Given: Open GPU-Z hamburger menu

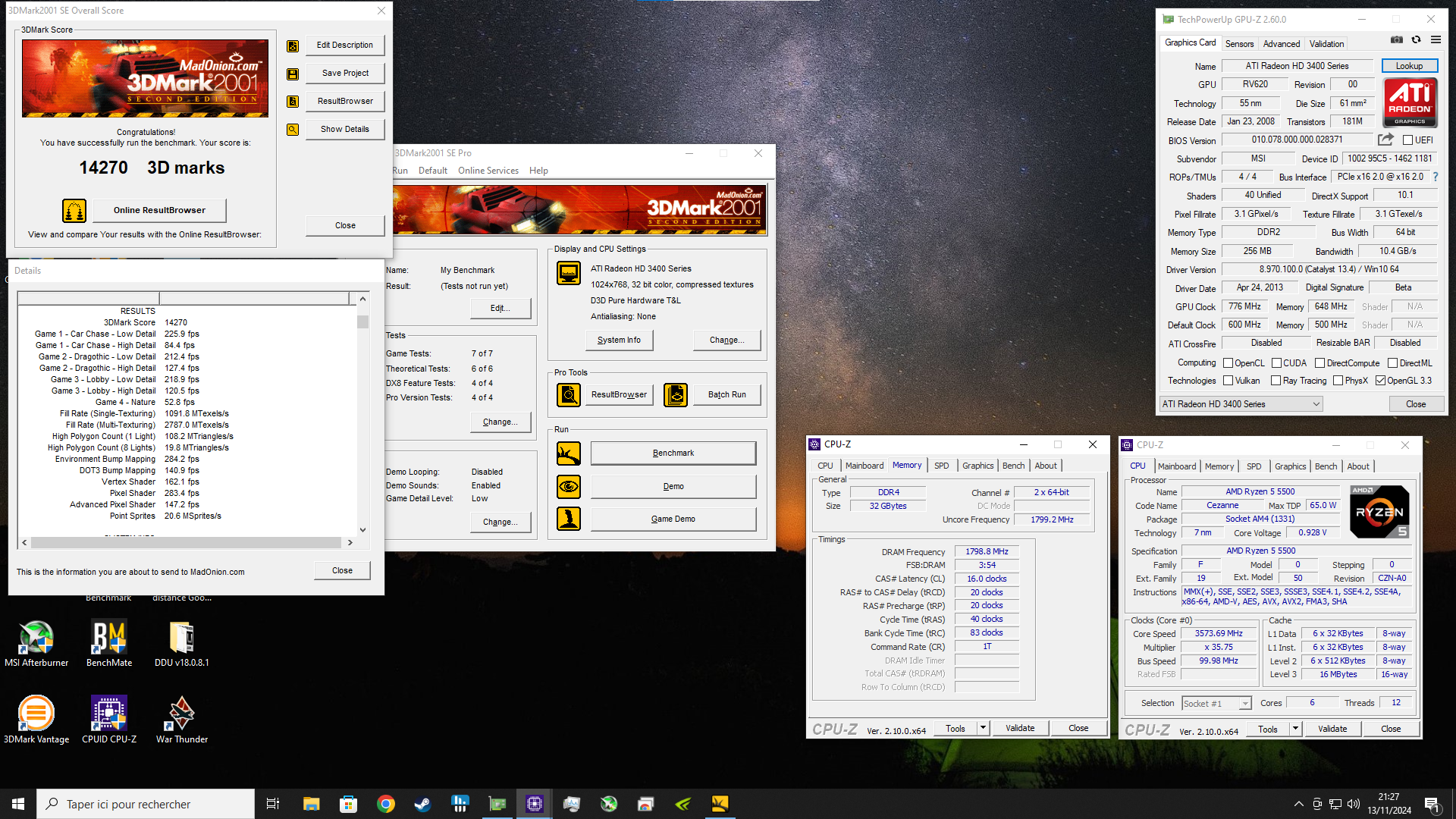Looking at the screenshot, I should point(1436,39).
